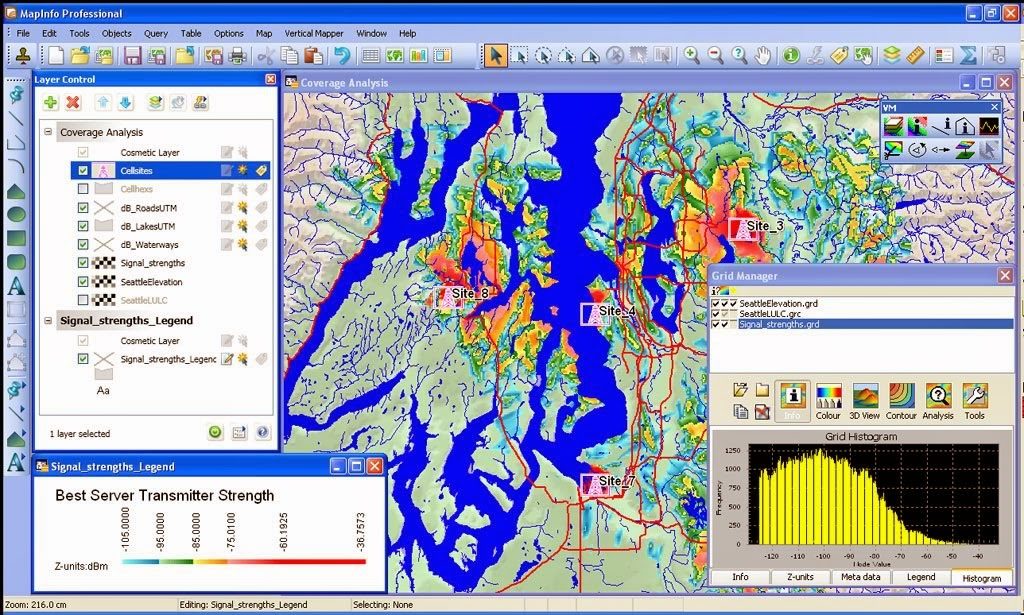The height and width of the screenshot is (615, 1024).
Task: Open the Colour editor in Grid Manager
Action: 829,396
